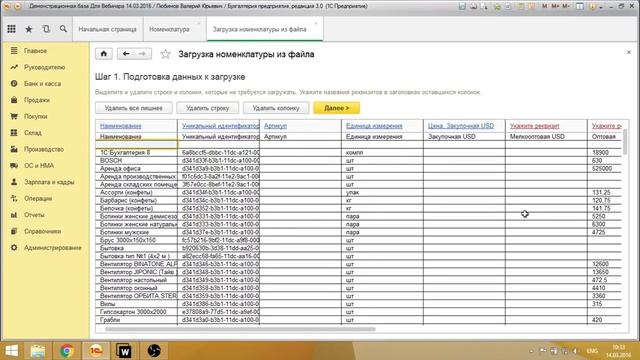Open the ОС и НМА section

[x=39, y=166]
